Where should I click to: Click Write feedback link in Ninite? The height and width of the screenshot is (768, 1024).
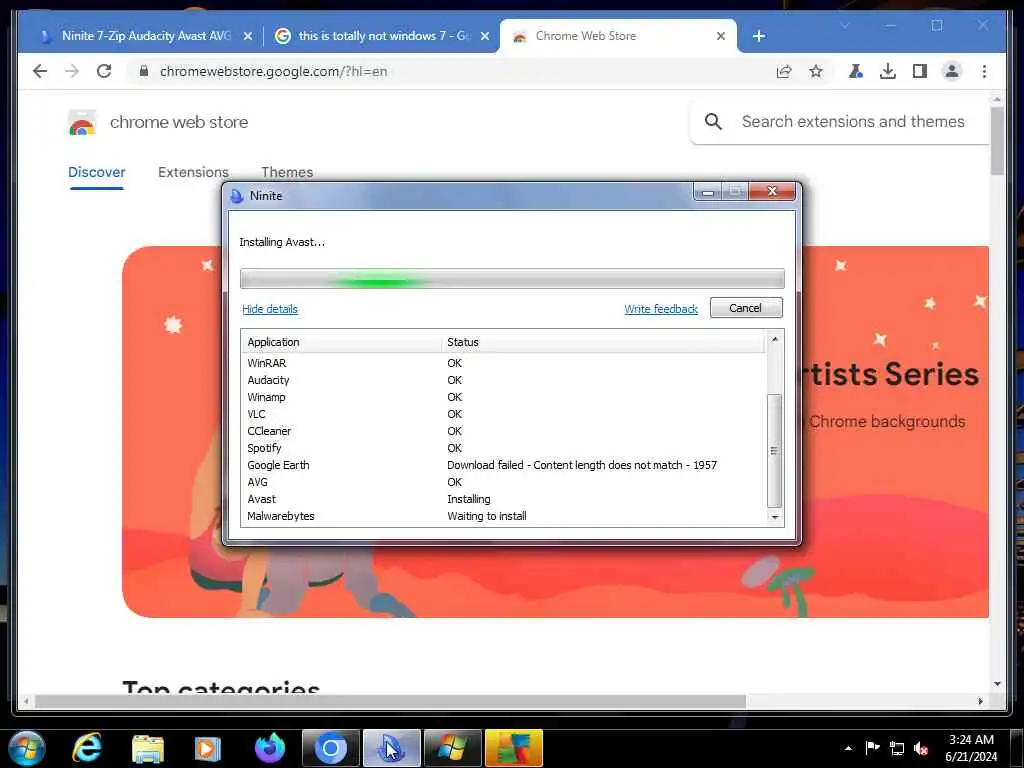[661, 309]
